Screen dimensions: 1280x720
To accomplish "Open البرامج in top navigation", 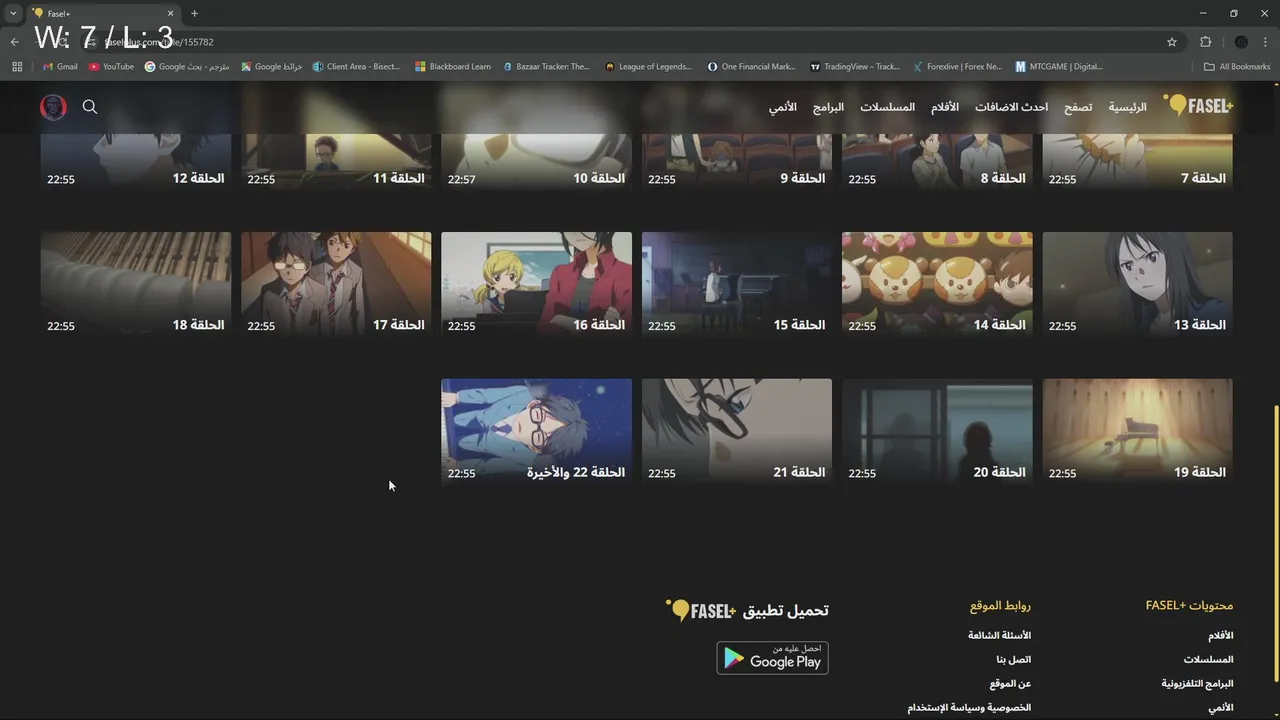I will point(828,107).
